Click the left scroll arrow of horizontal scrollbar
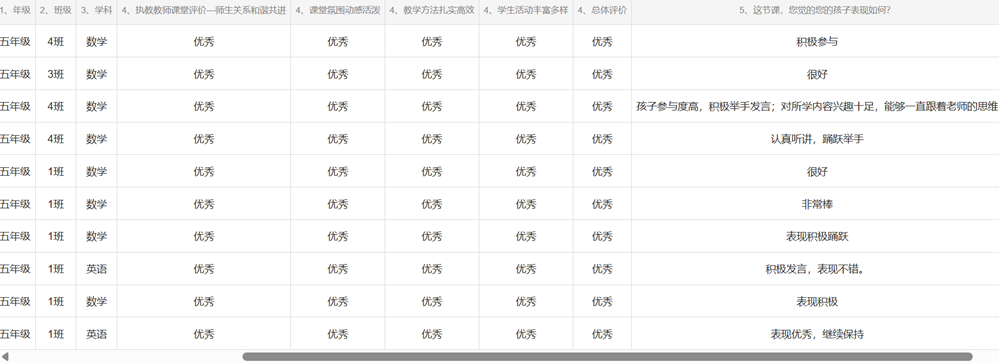This screenshot has height=363, width=999. (5, 357)
